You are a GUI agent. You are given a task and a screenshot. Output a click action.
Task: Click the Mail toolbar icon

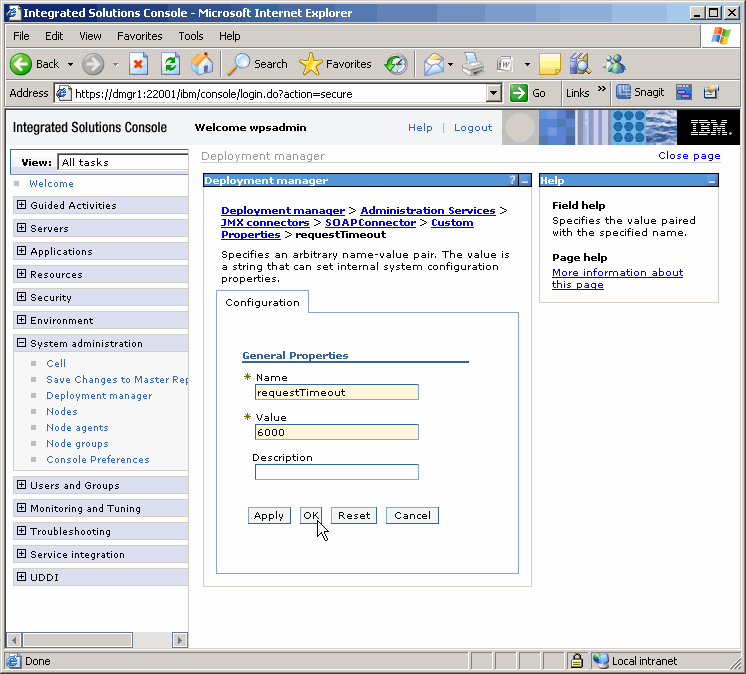click(x=433, y=64)
